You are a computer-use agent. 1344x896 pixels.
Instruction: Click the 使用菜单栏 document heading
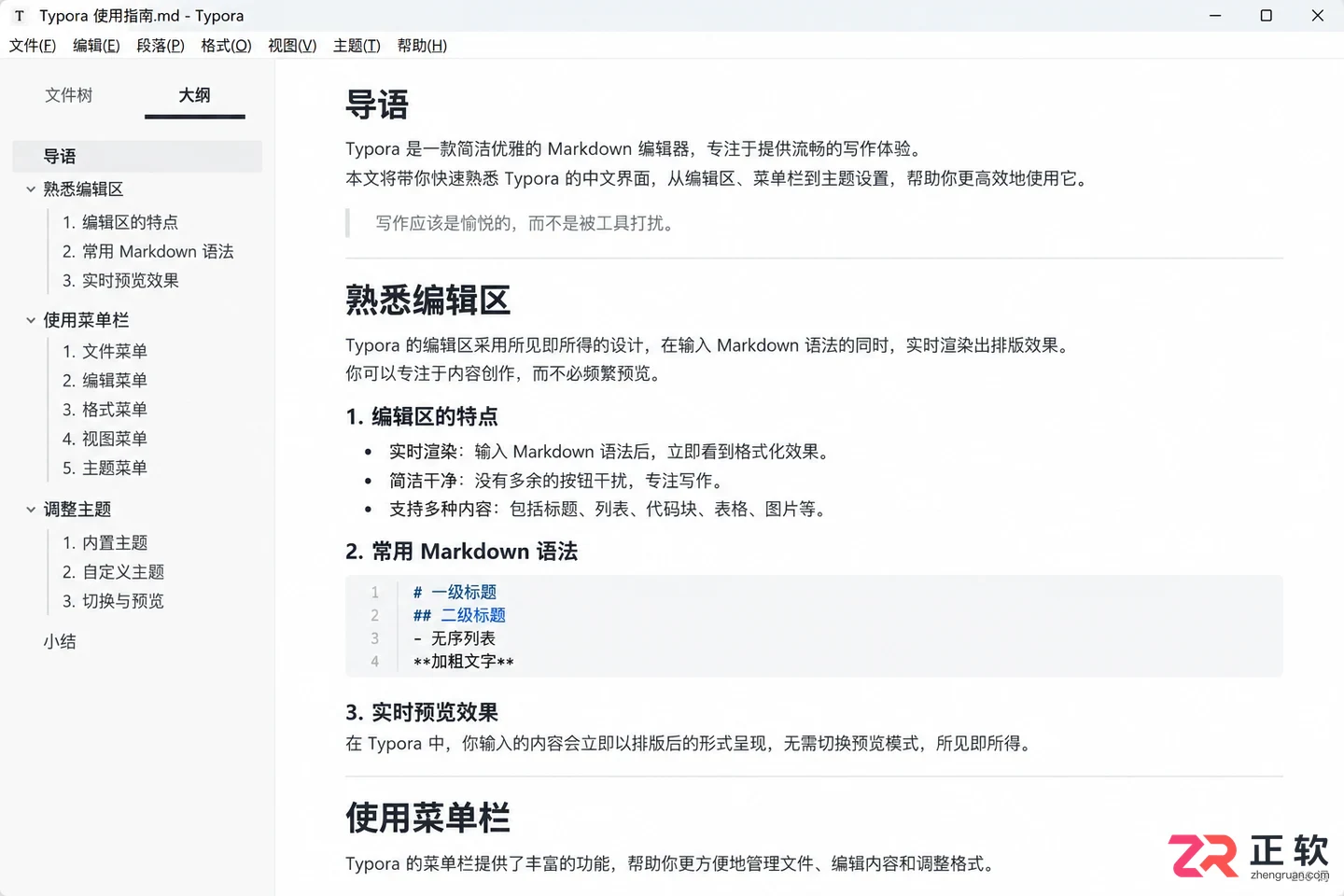(427, 818)
